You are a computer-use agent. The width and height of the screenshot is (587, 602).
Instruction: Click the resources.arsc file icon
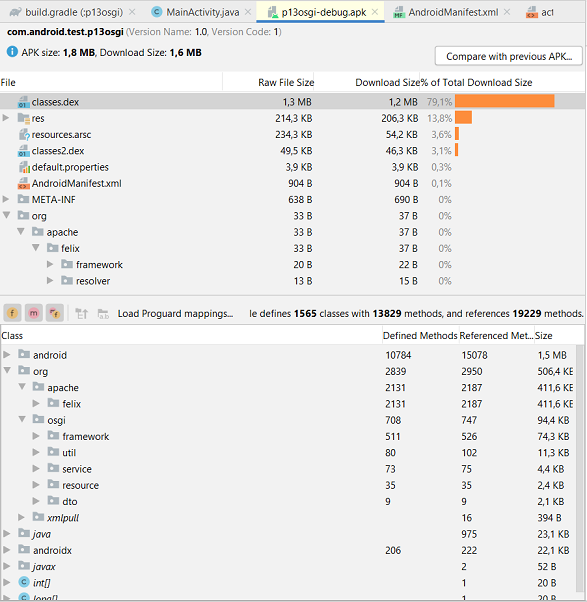24,134
